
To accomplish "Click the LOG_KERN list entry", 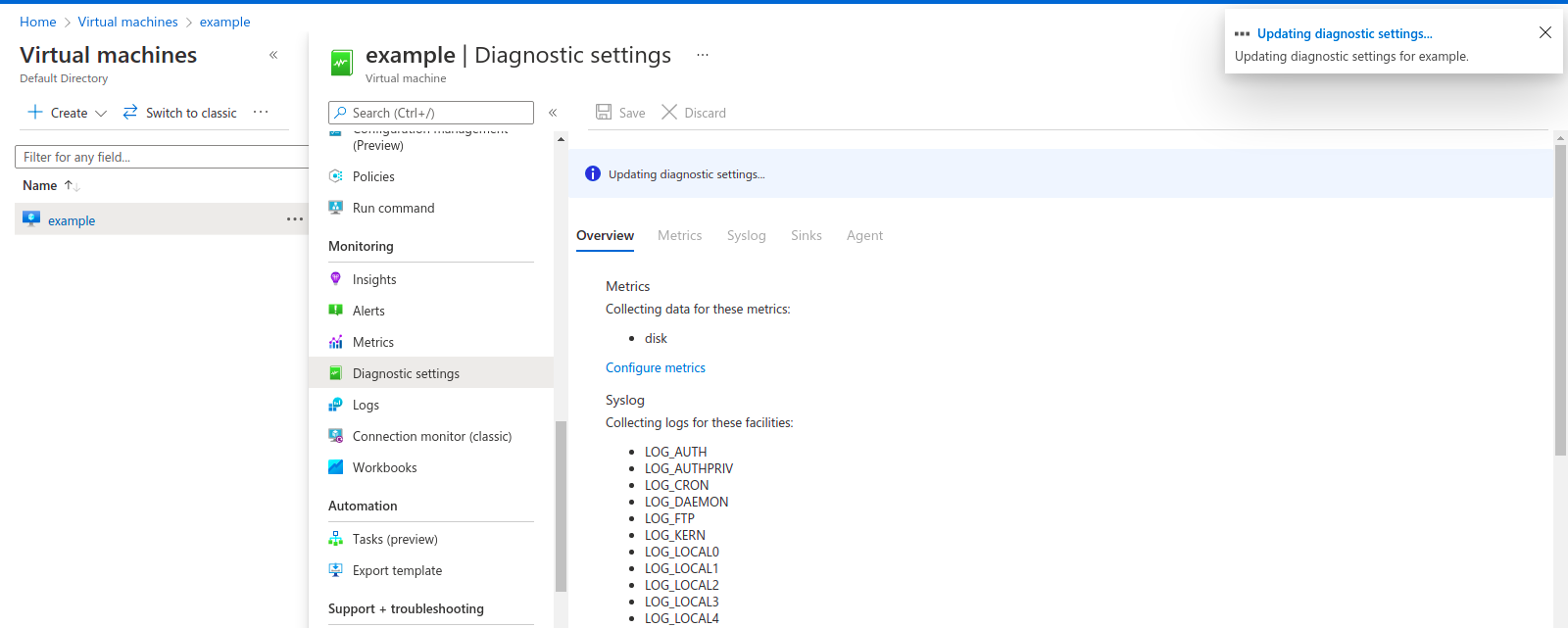I will point(675,535).
